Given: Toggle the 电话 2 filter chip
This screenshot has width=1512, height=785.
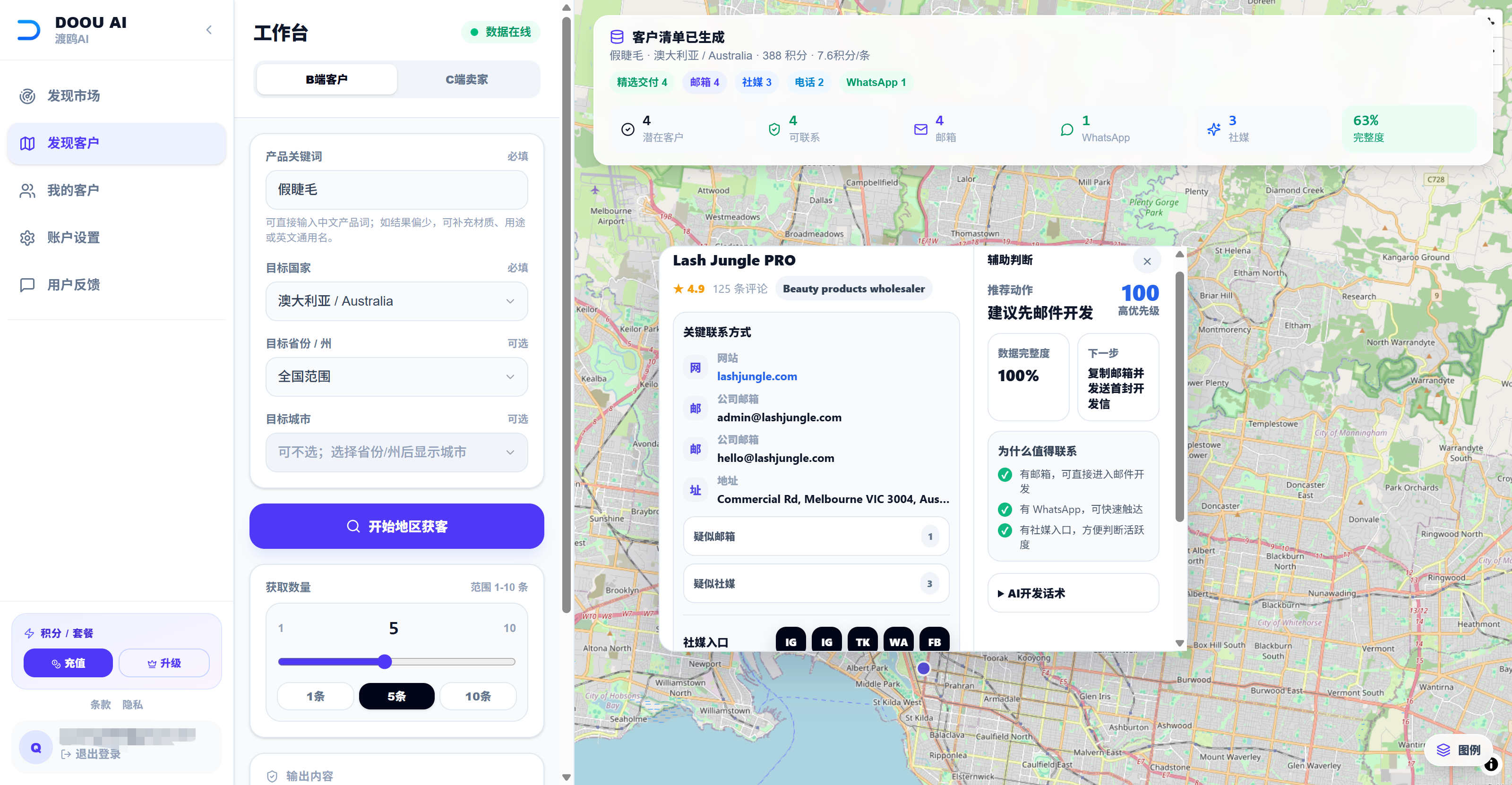Looking at the screenshot, I should (x=809, y=82).
